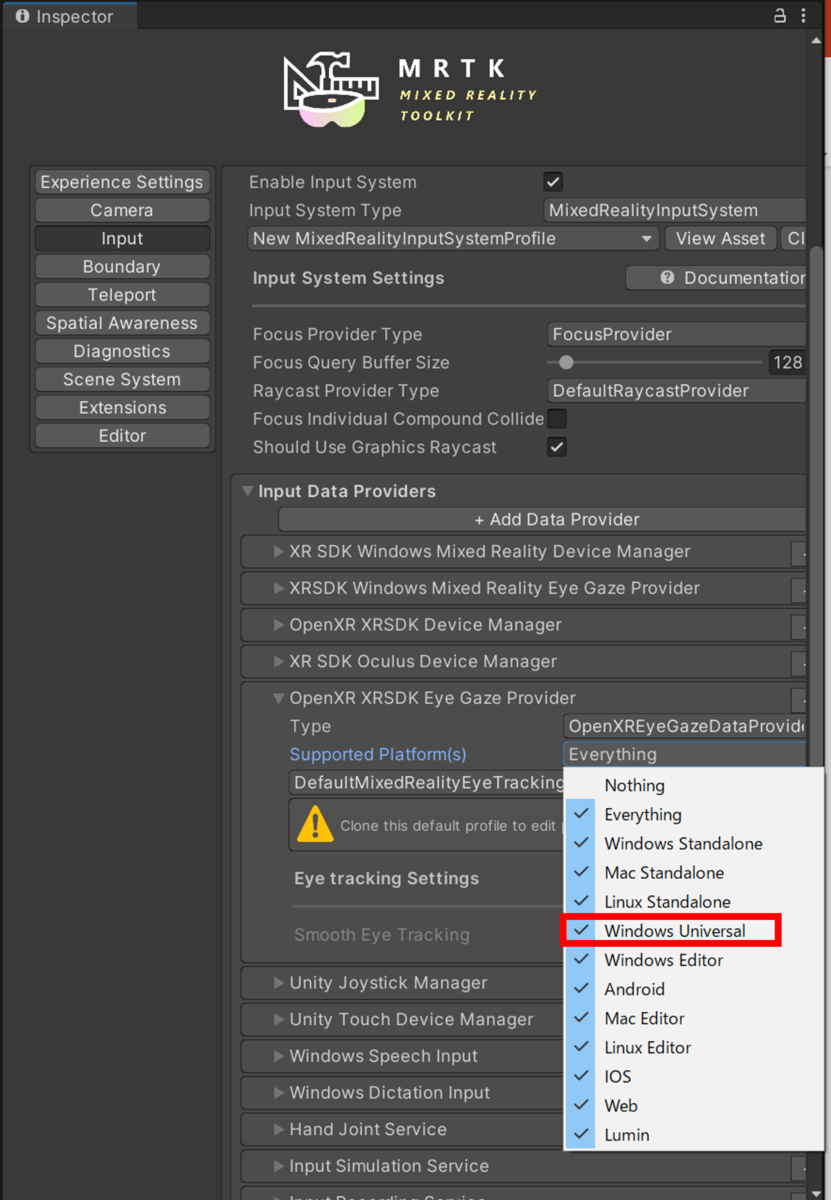Collapse OpenXR XRSDK Eye Gaze Provider
The height and width of the screenshot is (1200, 831).
(279, 698)
